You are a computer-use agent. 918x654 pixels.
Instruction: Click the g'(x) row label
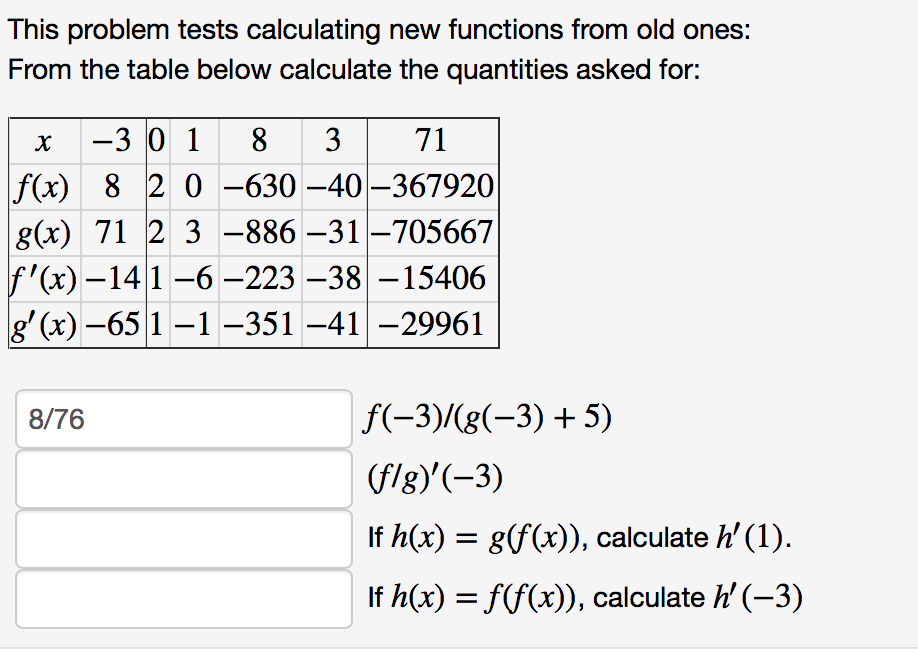(x=43, y=324)
